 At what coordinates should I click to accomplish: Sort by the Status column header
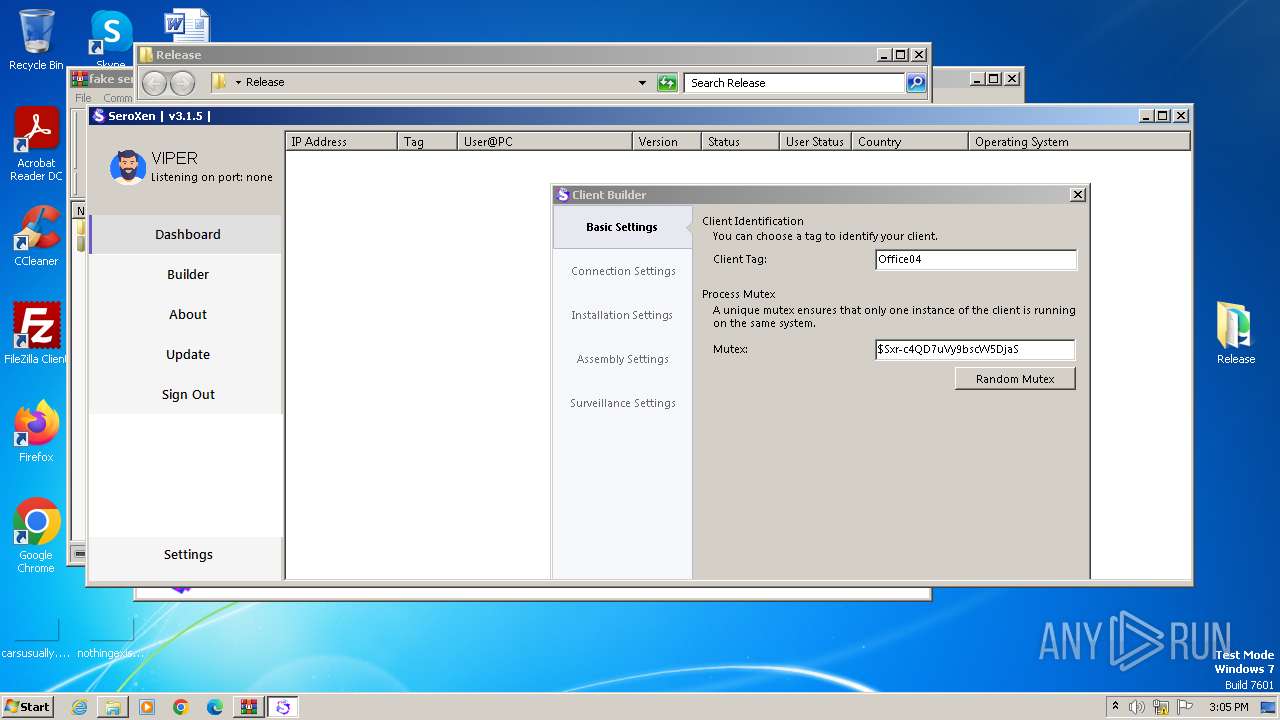tap(740, 142)
